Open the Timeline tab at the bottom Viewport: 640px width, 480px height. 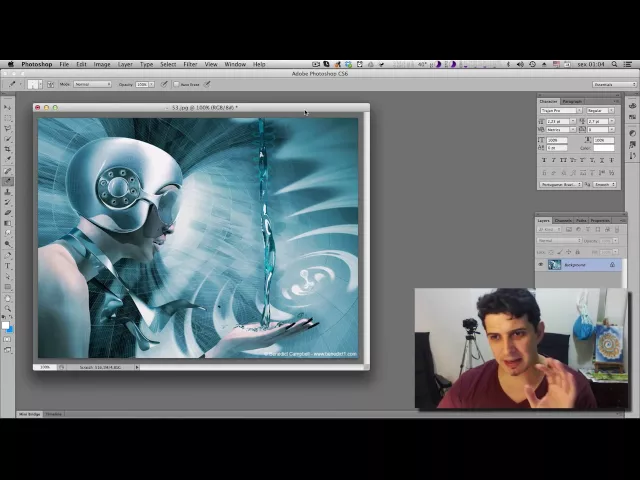pyautogui.click(x=53, y=414)
